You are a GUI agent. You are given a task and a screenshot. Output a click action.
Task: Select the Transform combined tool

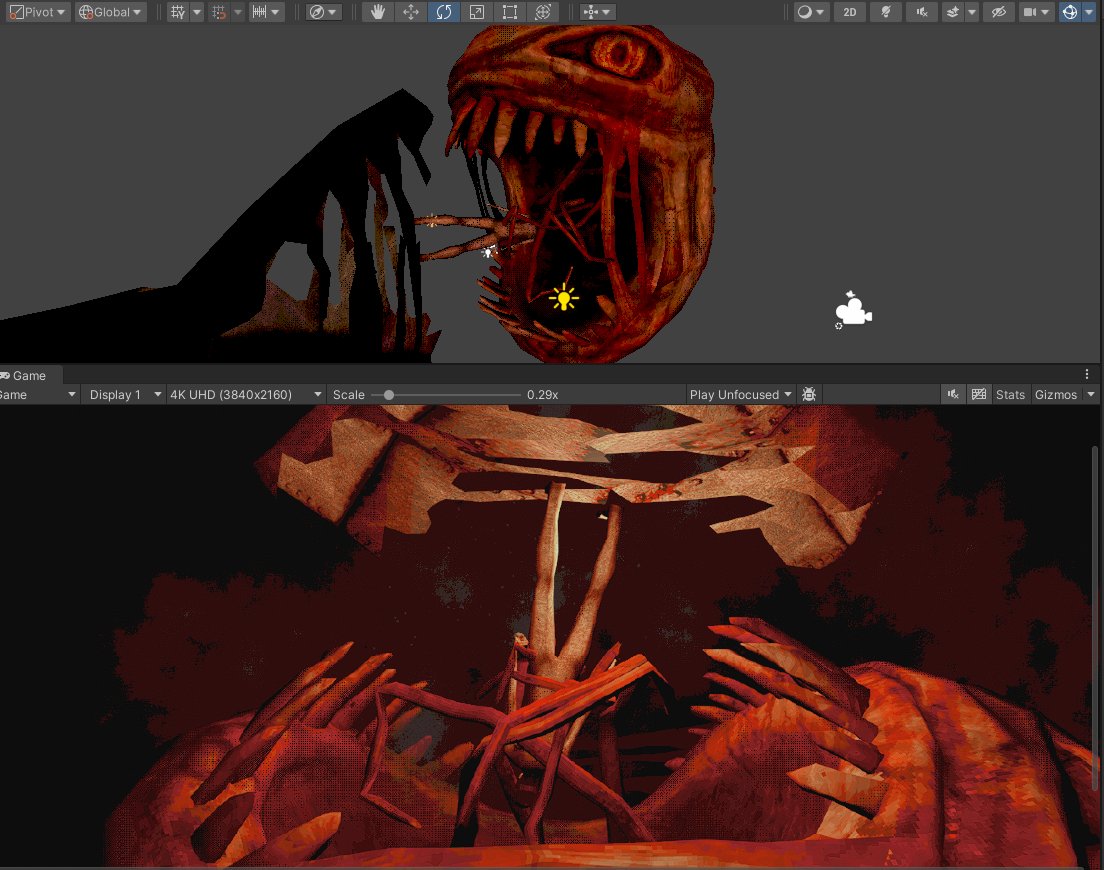543,11
